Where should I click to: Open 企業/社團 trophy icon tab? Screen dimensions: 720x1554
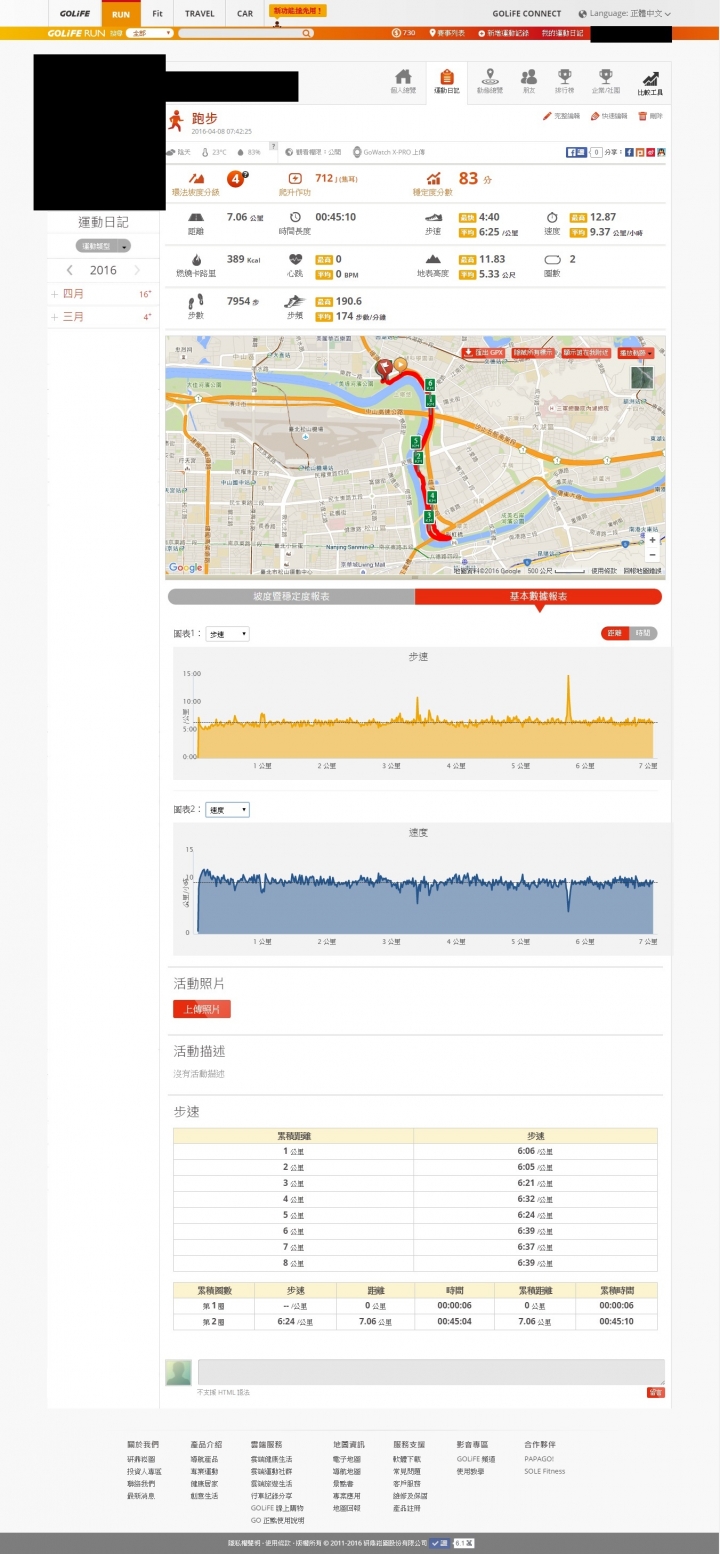coord(605,82)
